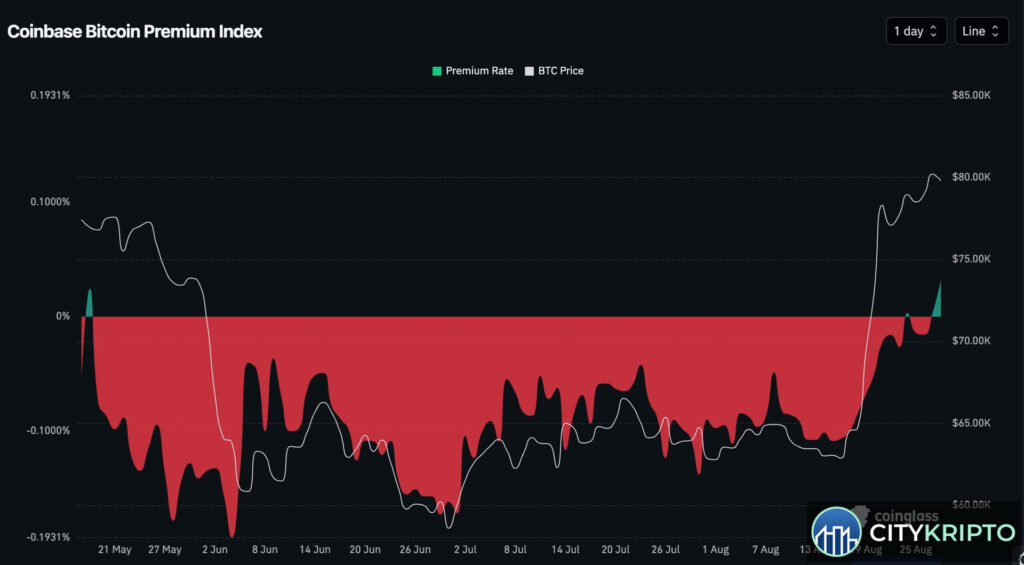Click the 1 Aug date label

tap(715, 550)
